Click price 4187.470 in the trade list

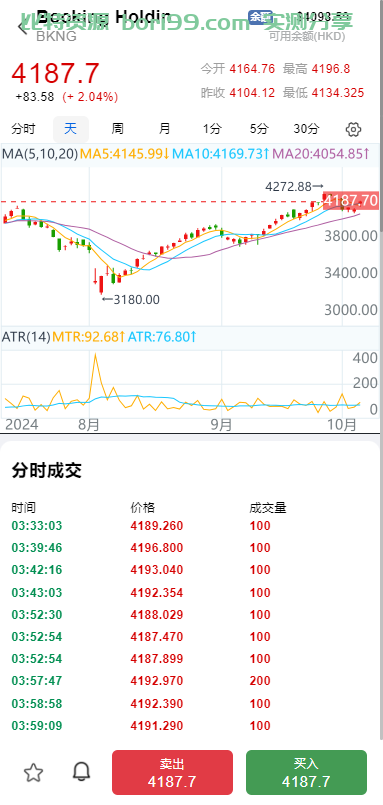(157, 637)
